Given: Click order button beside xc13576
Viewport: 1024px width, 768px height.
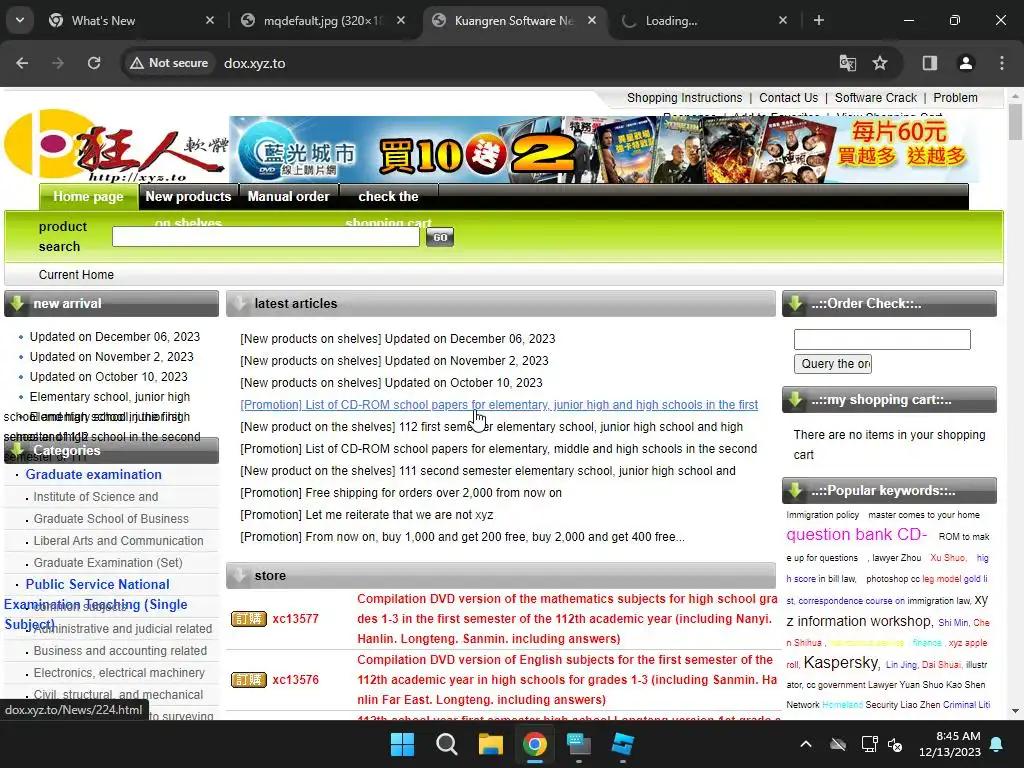Looking at the screenshot, I should [x=249, y=680].
